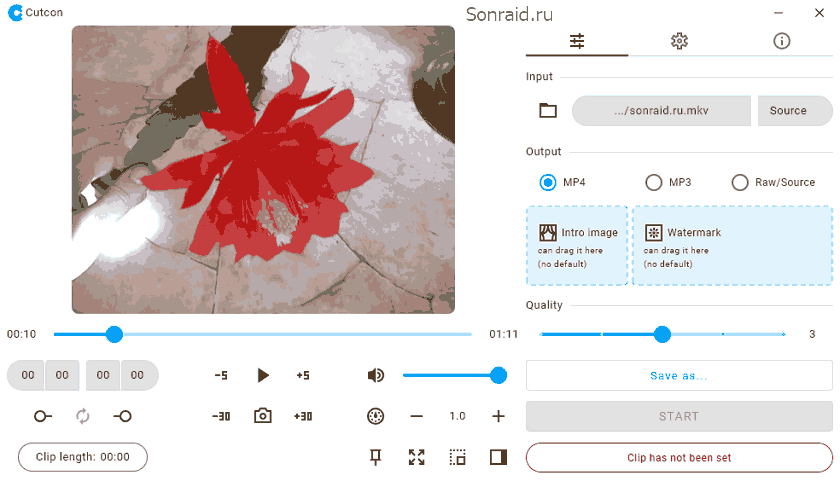840x481 pixels.
Task: Click the end seconds field
Action: 139,375
